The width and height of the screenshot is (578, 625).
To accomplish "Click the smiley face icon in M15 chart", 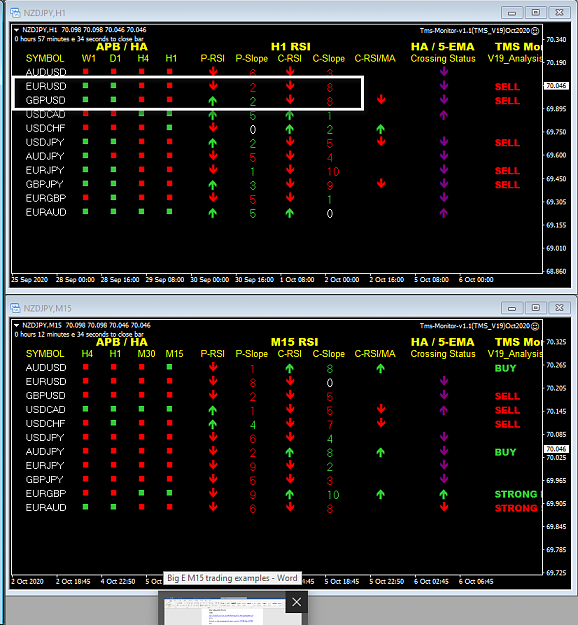I will (535, 326).
